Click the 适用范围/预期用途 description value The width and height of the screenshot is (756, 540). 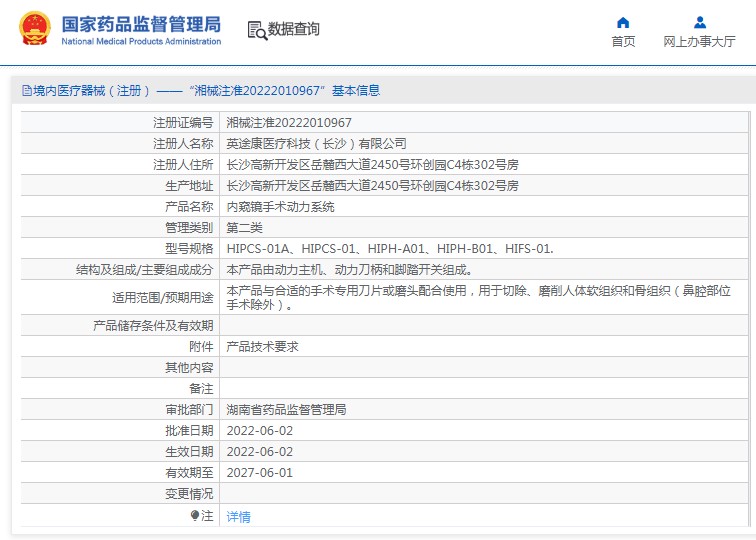point(478,297)
